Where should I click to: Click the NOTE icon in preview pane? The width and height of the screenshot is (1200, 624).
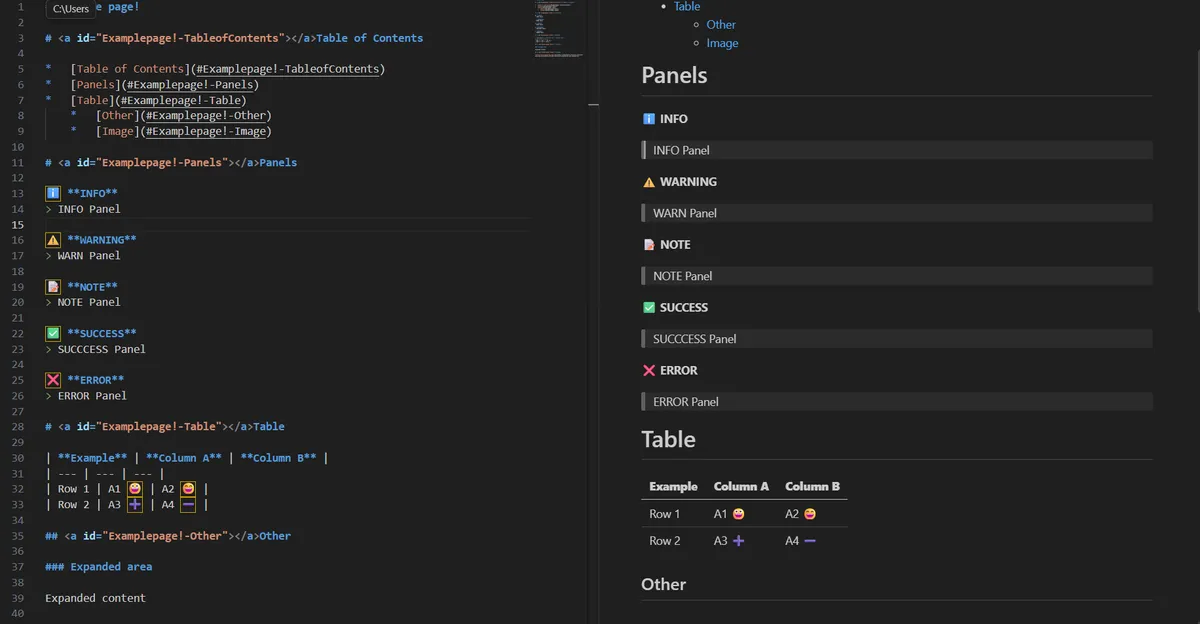click(x=648, y=245)
